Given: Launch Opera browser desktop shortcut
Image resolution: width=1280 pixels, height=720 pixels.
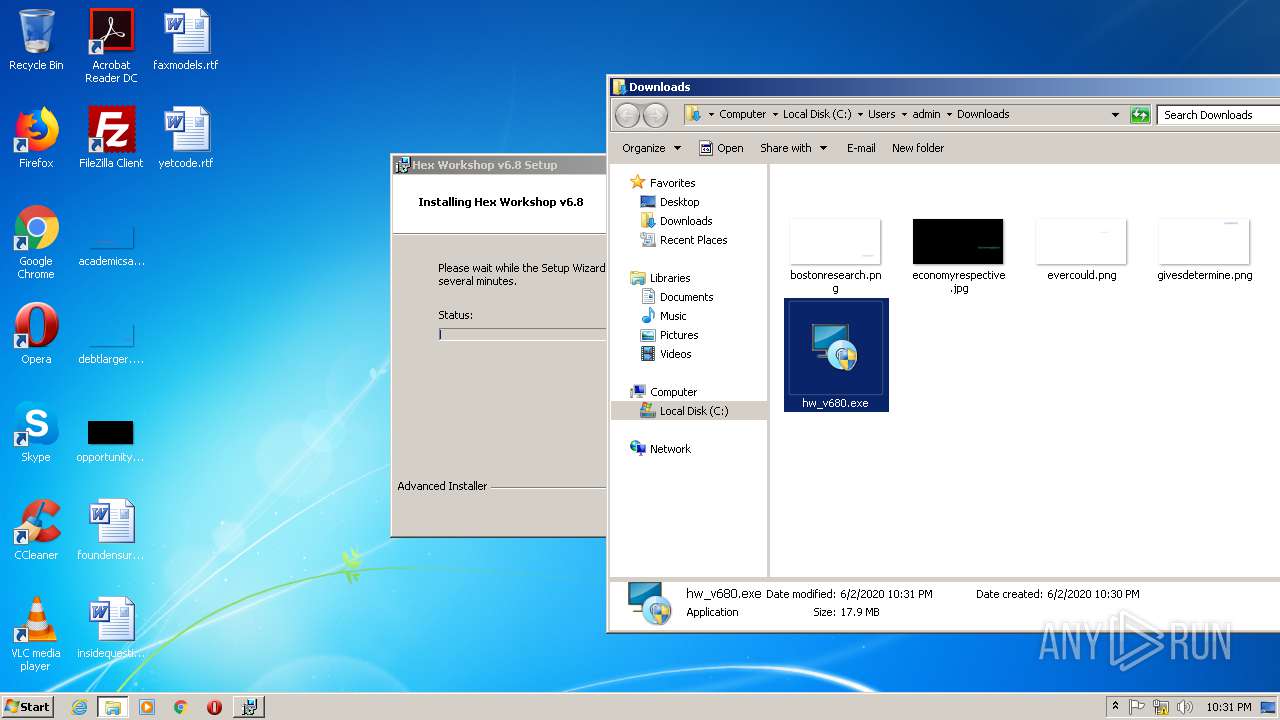Looking at the screenshot, I should [36, 334].
